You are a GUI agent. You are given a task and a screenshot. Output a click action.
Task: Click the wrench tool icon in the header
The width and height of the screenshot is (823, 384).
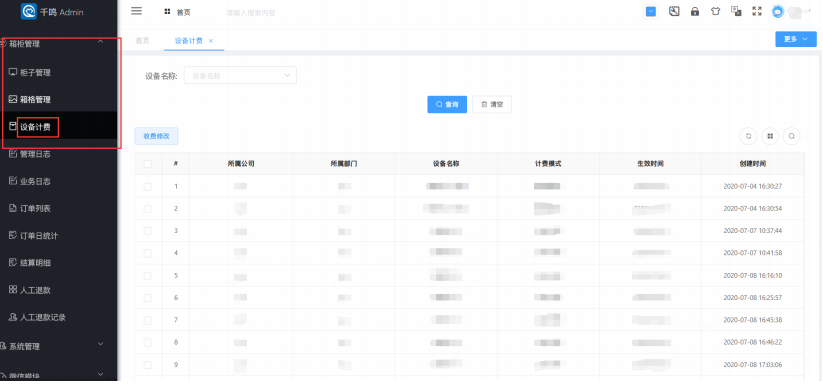point(674,11)
